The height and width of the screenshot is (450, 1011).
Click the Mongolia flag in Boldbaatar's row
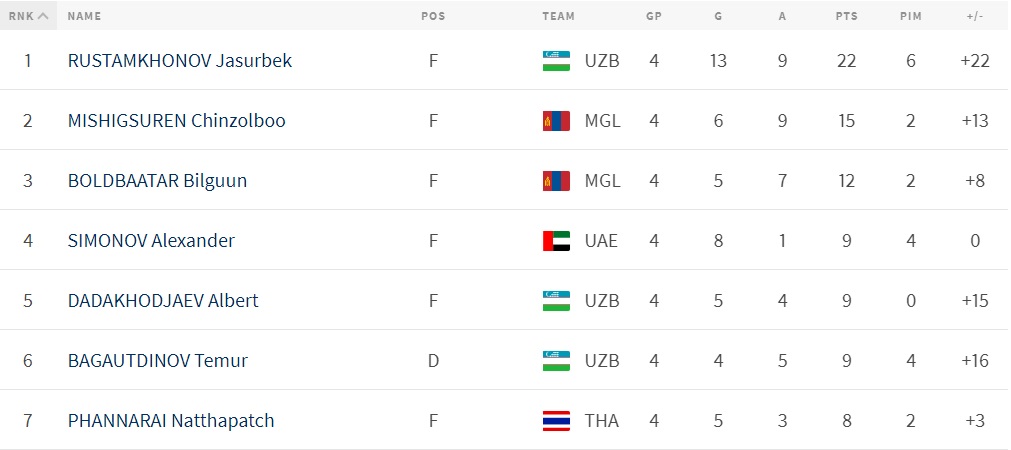(x=556, y=181)
